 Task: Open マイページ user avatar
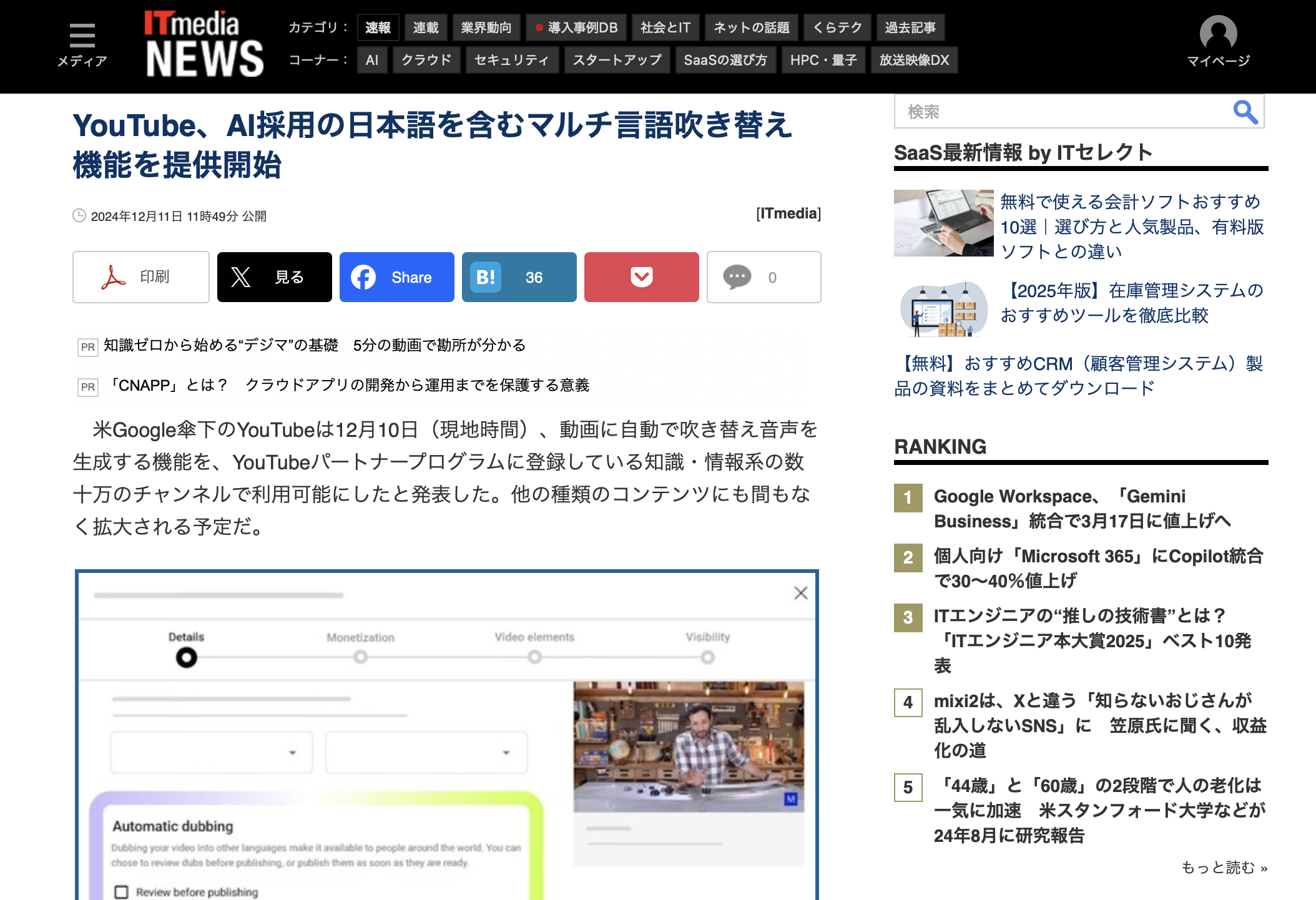click(1218, 42)
